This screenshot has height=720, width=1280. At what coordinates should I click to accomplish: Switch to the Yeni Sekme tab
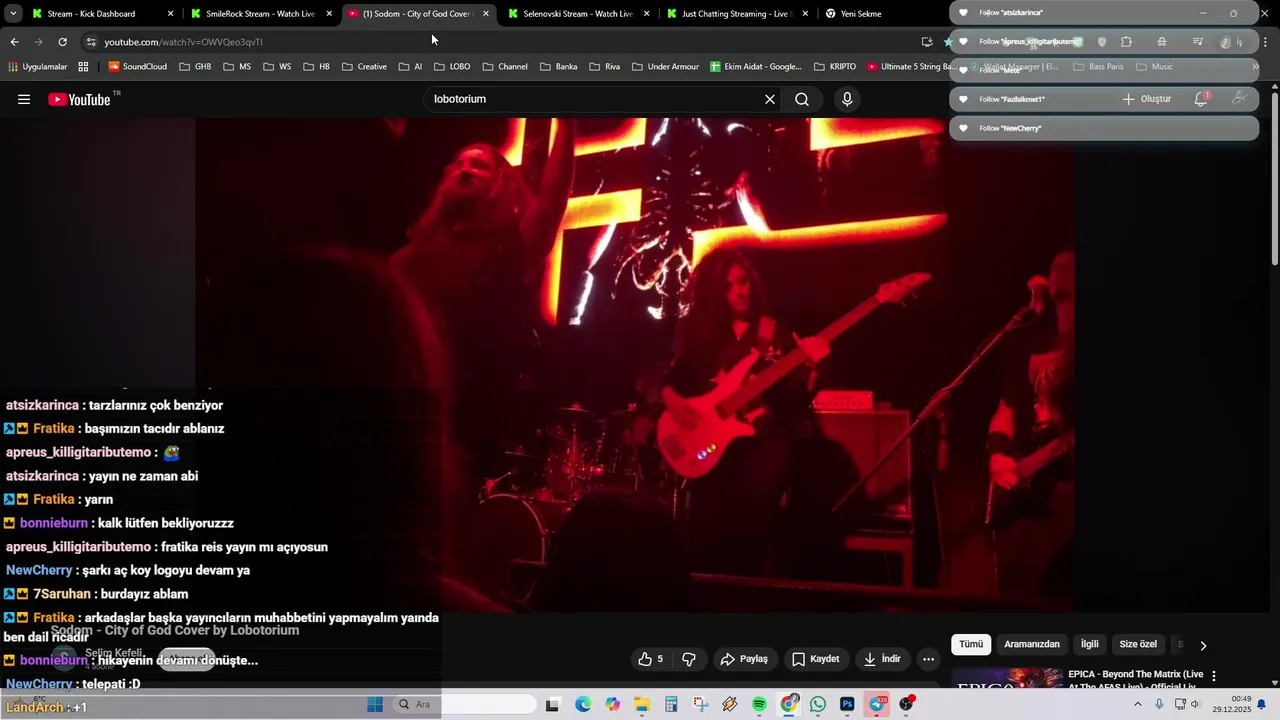pyautogui.click(x=861, y=14)
